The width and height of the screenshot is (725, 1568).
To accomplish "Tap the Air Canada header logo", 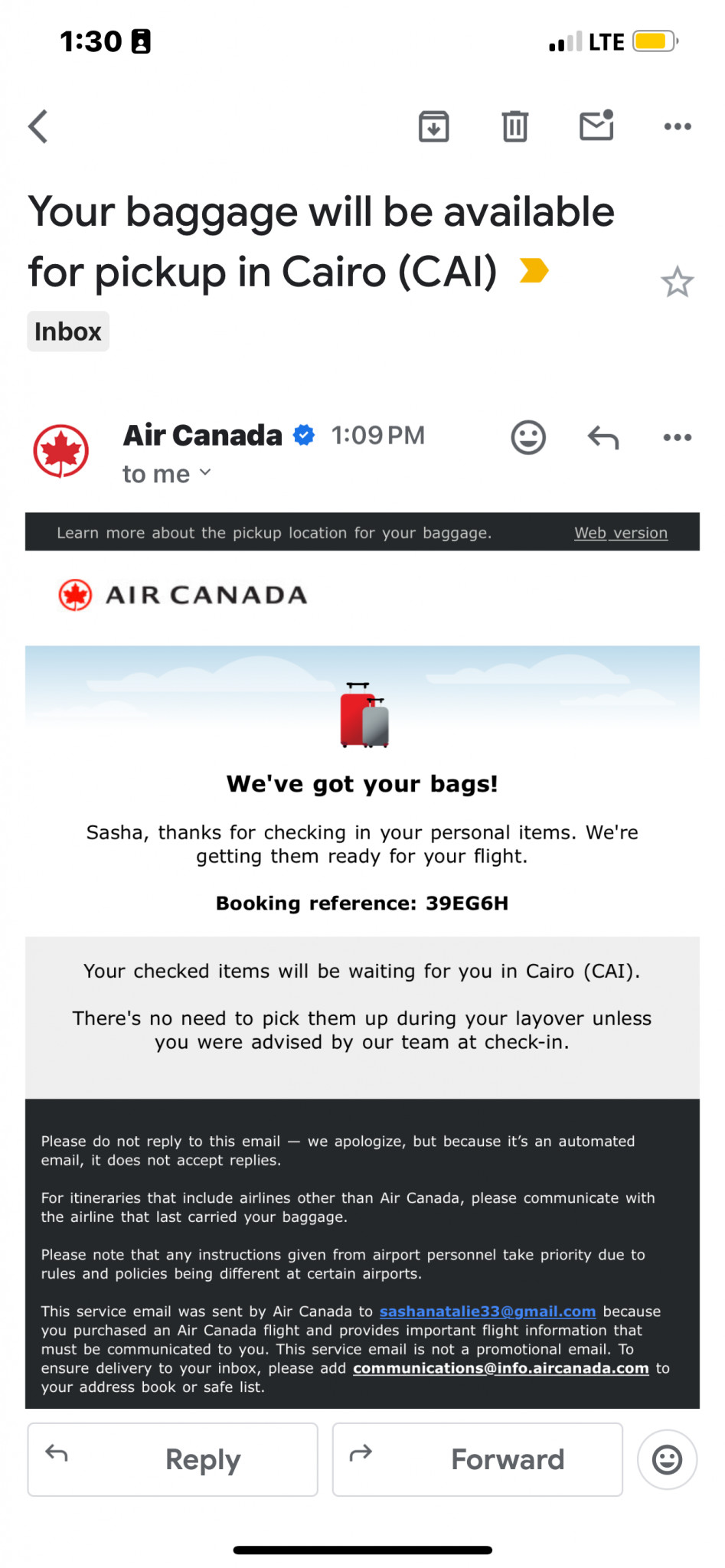I will (184, 595).
